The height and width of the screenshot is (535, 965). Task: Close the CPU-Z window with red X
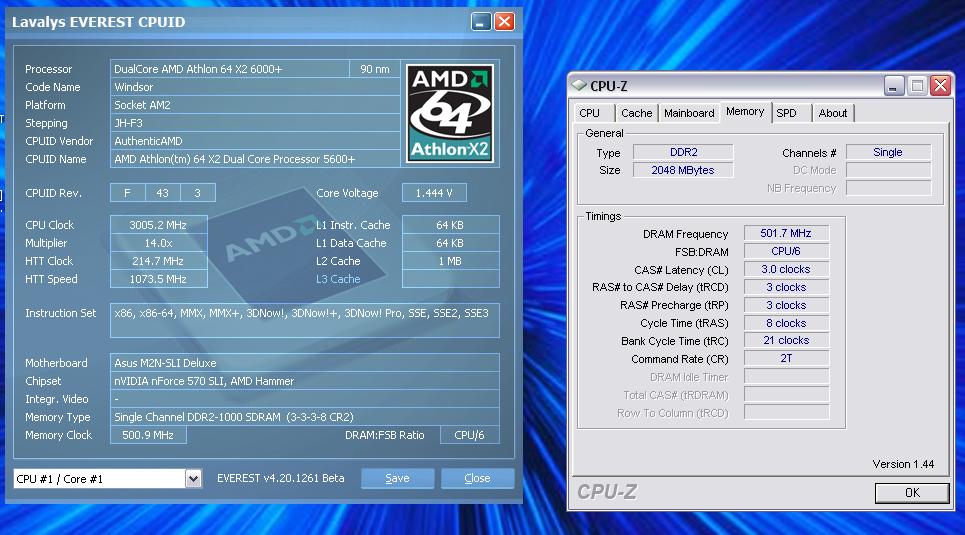click(939, 86)
